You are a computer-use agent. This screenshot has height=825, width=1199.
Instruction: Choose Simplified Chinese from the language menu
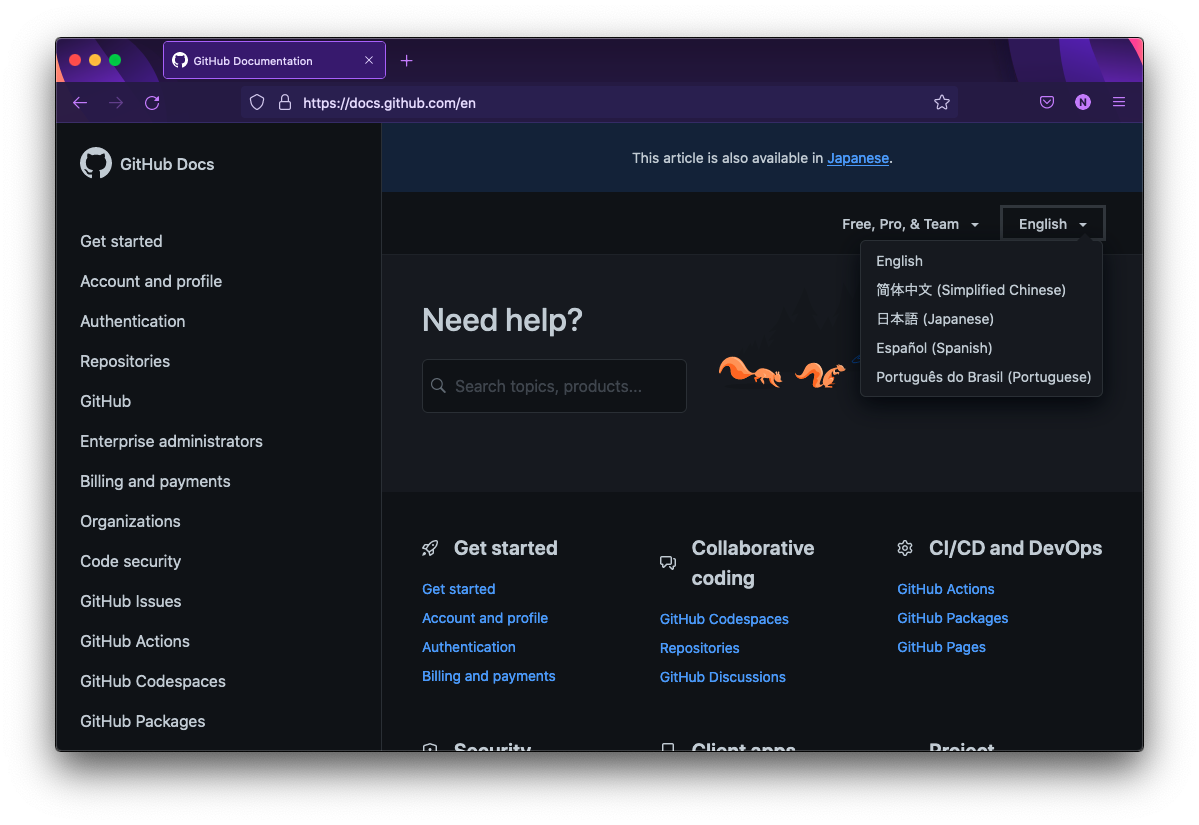point(971,290)
